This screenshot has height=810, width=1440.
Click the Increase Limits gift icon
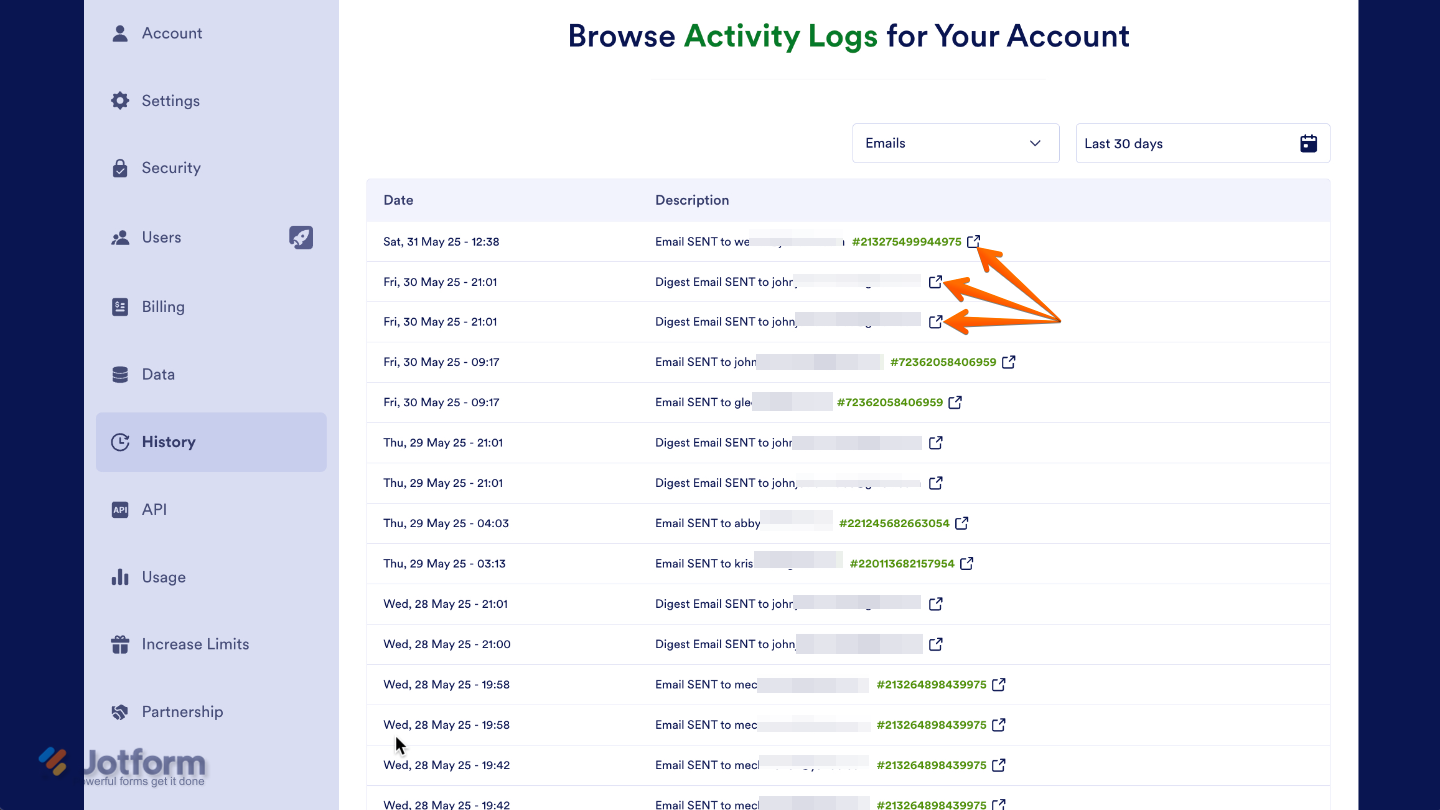coord(119,643)
